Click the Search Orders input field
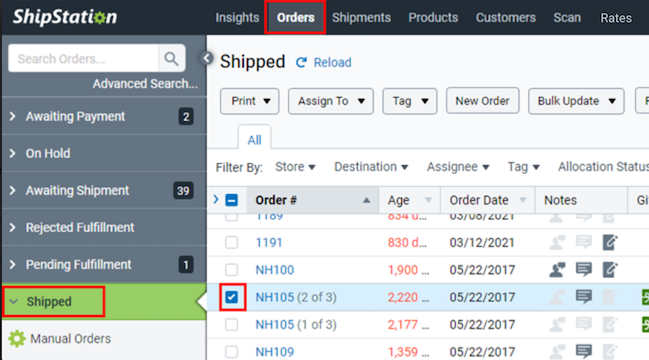 point(84,58)
